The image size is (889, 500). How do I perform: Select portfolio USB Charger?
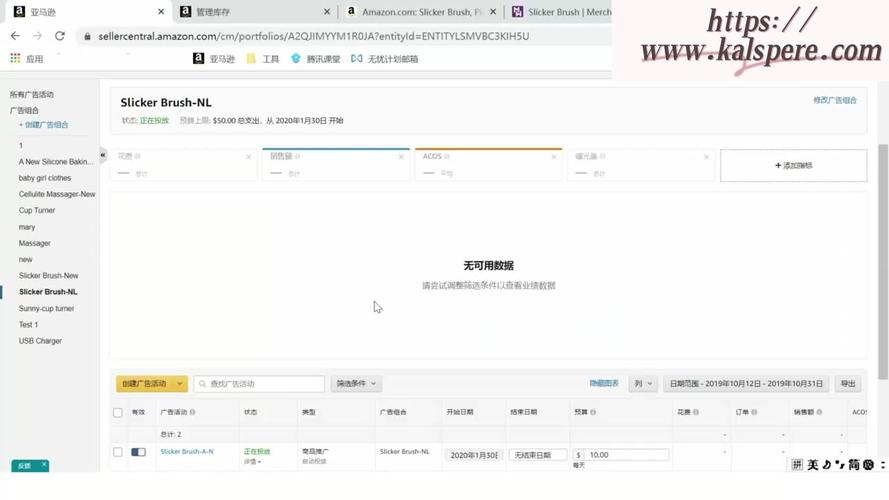(40, 341)
